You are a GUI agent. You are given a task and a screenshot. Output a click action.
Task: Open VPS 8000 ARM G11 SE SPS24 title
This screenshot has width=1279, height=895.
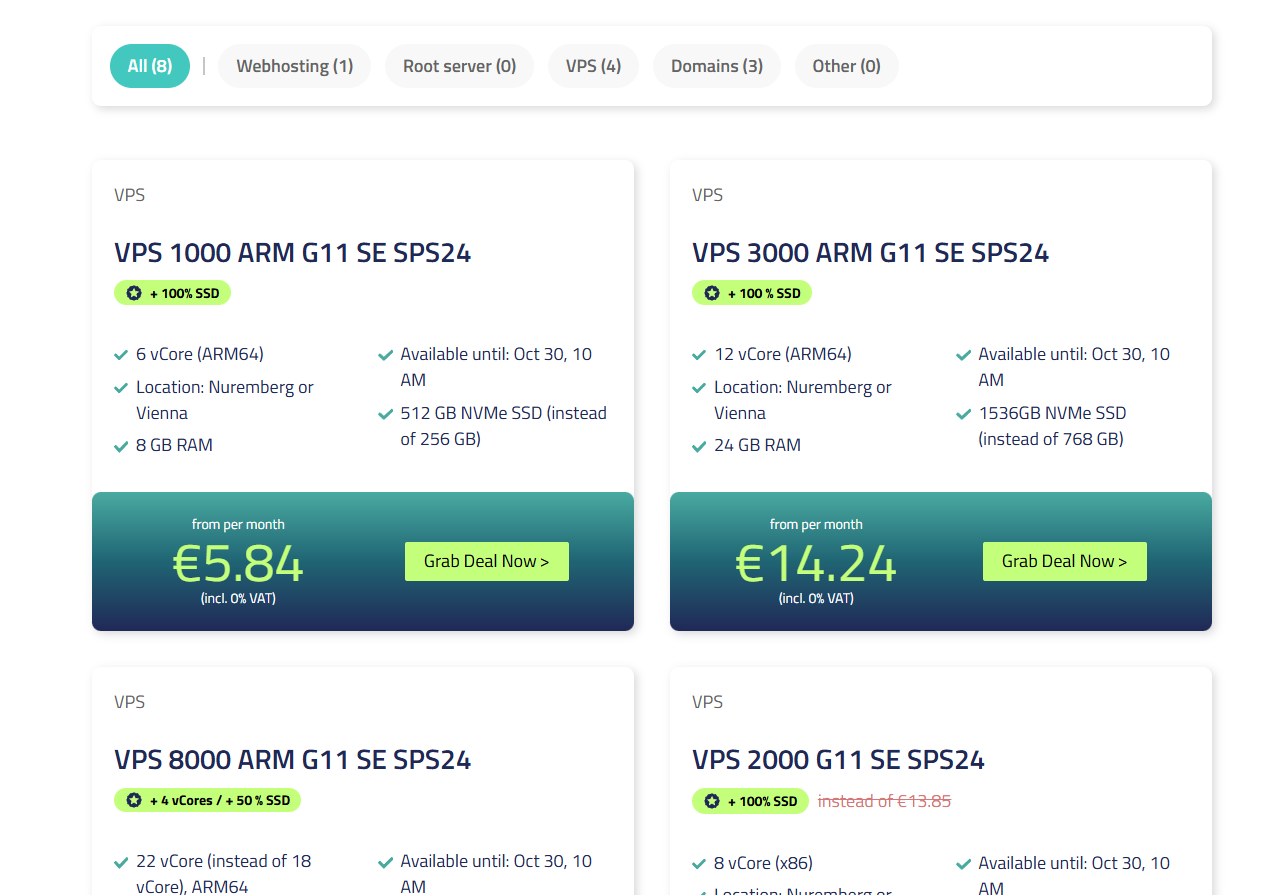(292, 759)
